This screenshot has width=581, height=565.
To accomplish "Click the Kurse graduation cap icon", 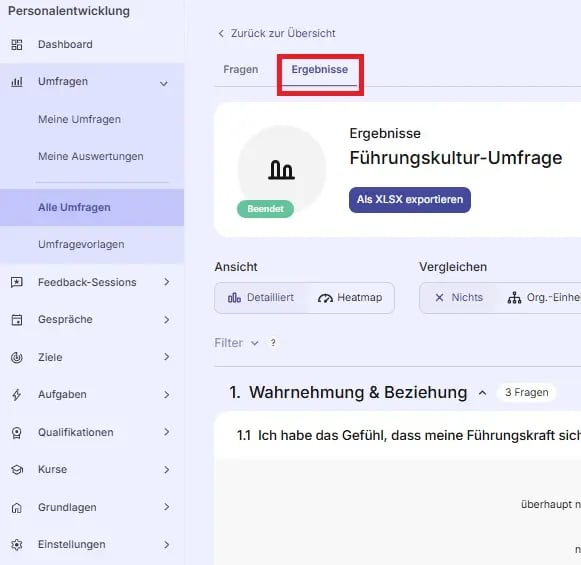I will click(17, 470).
